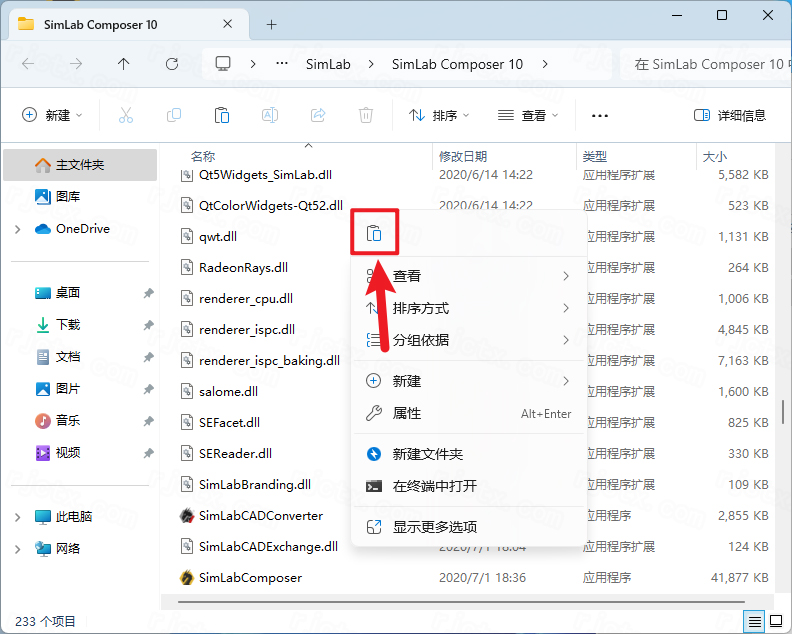792x634 pixels.
Task: Click the Paste clipboard icon in toolbar
Action: point(222,115)
